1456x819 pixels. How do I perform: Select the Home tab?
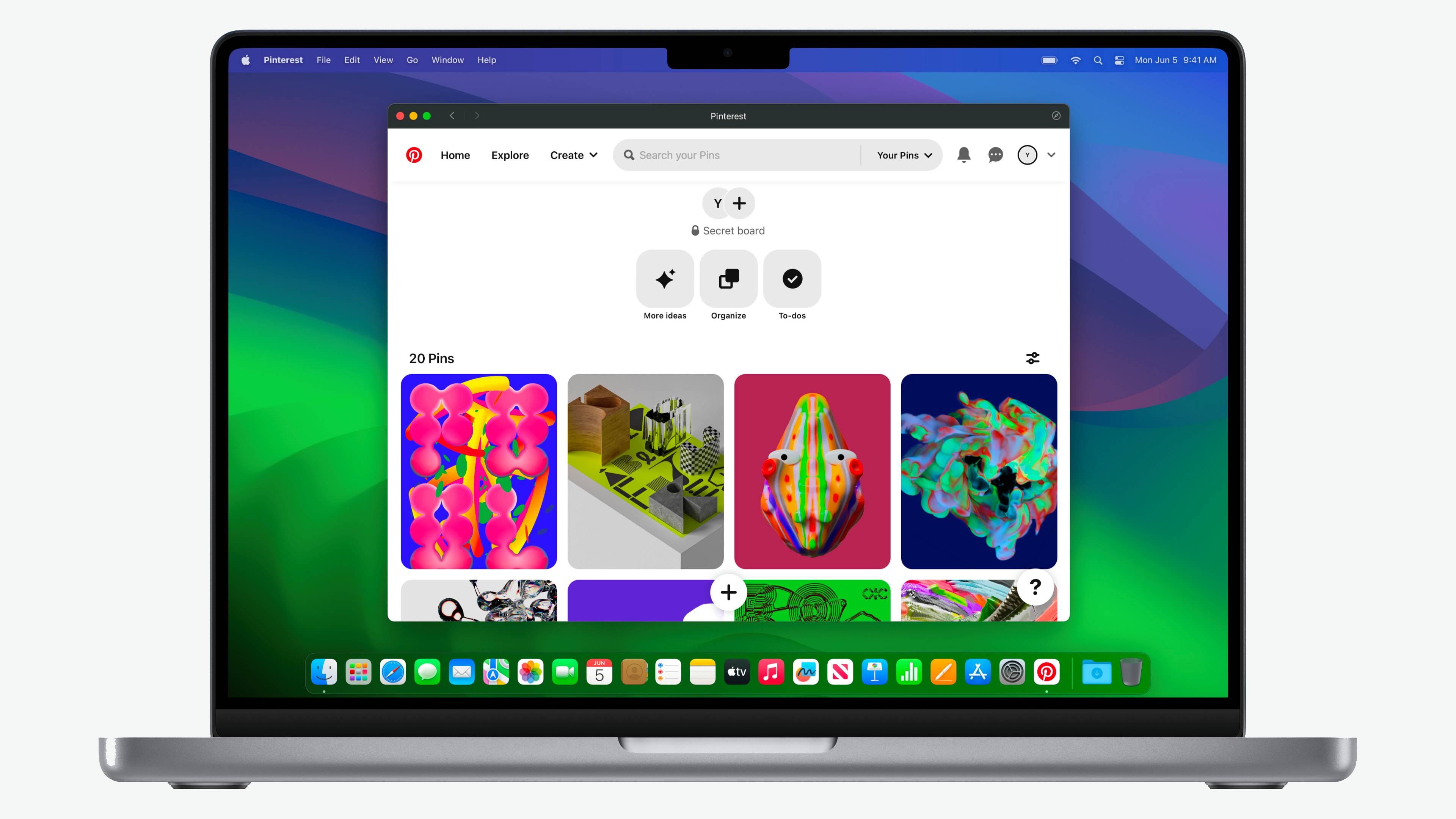coord(455,155)
